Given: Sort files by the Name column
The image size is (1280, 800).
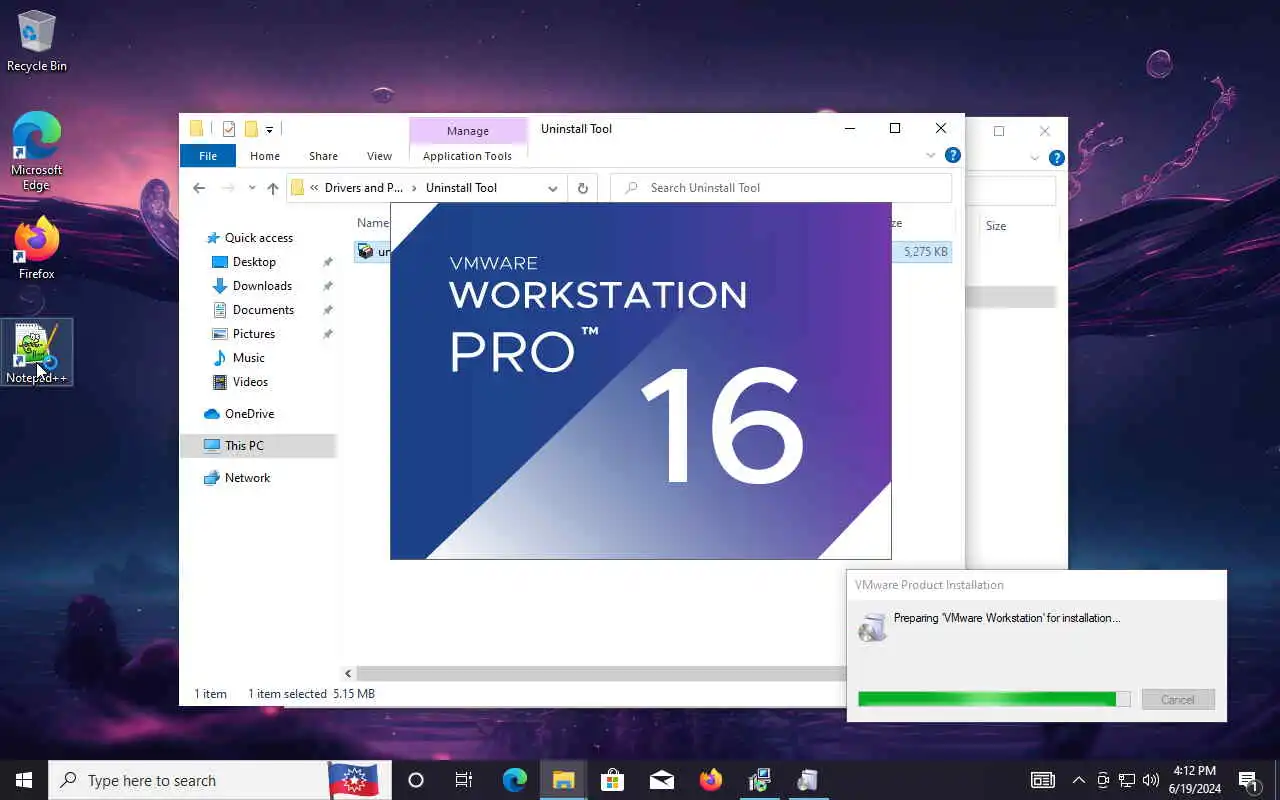Looking at the screenshot, I should (x=372, y=223).
